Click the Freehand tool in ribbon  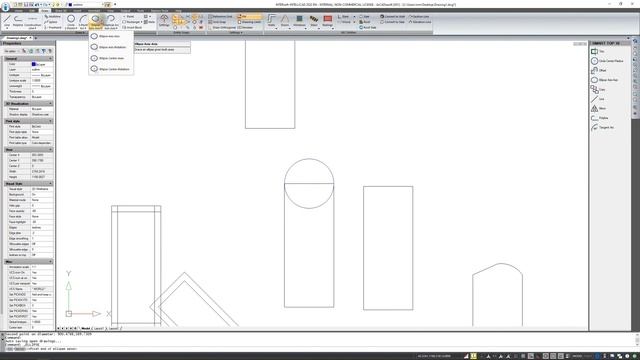(x=53, y=27)
